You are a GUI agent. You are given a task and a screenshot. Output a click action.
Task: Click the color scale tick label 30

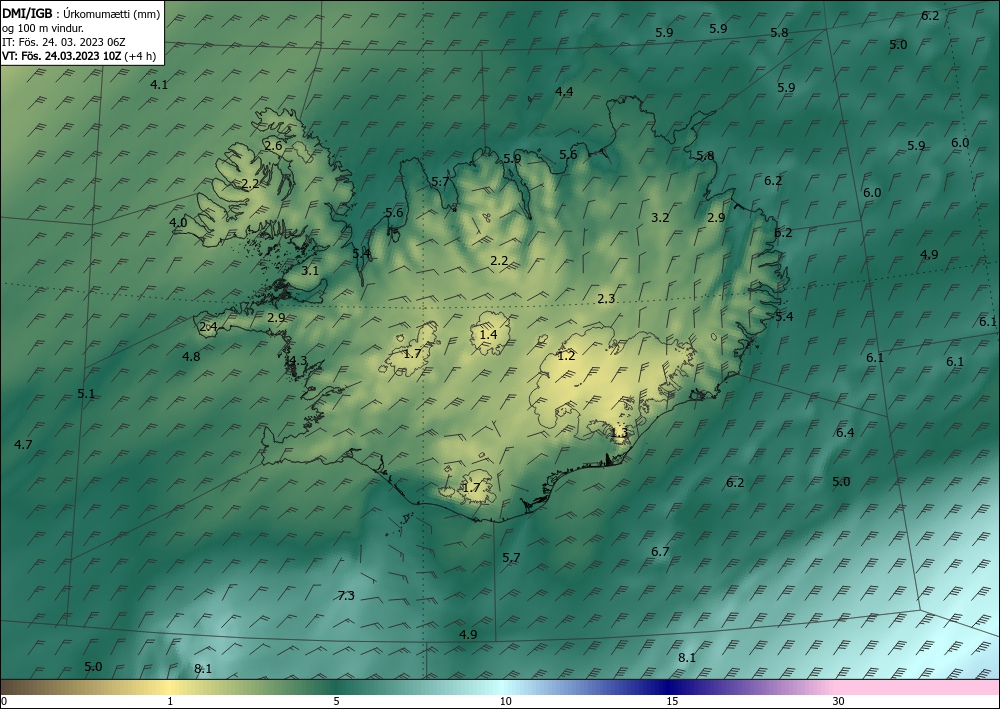tap(839, 701)
